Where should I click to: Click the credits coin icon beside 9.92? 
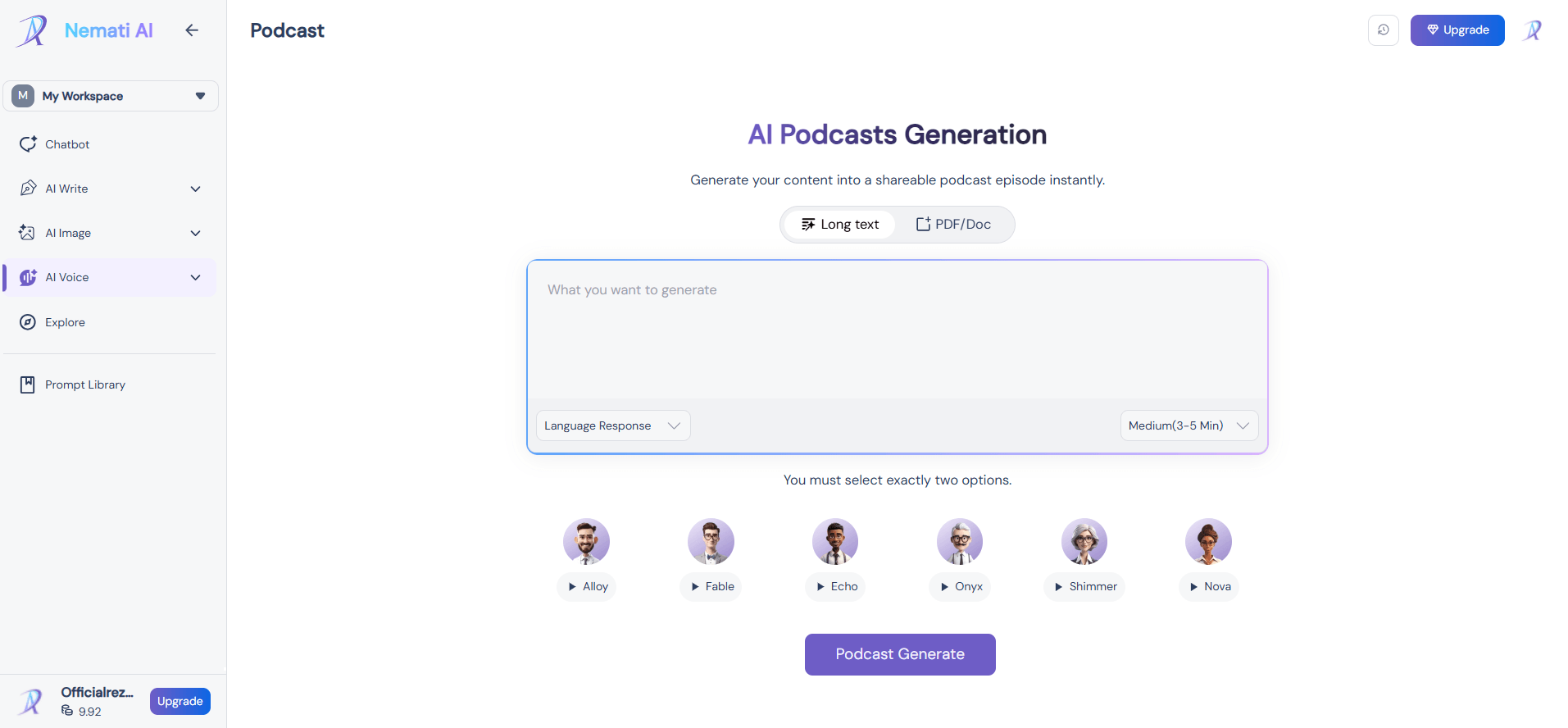click(67, 711)
